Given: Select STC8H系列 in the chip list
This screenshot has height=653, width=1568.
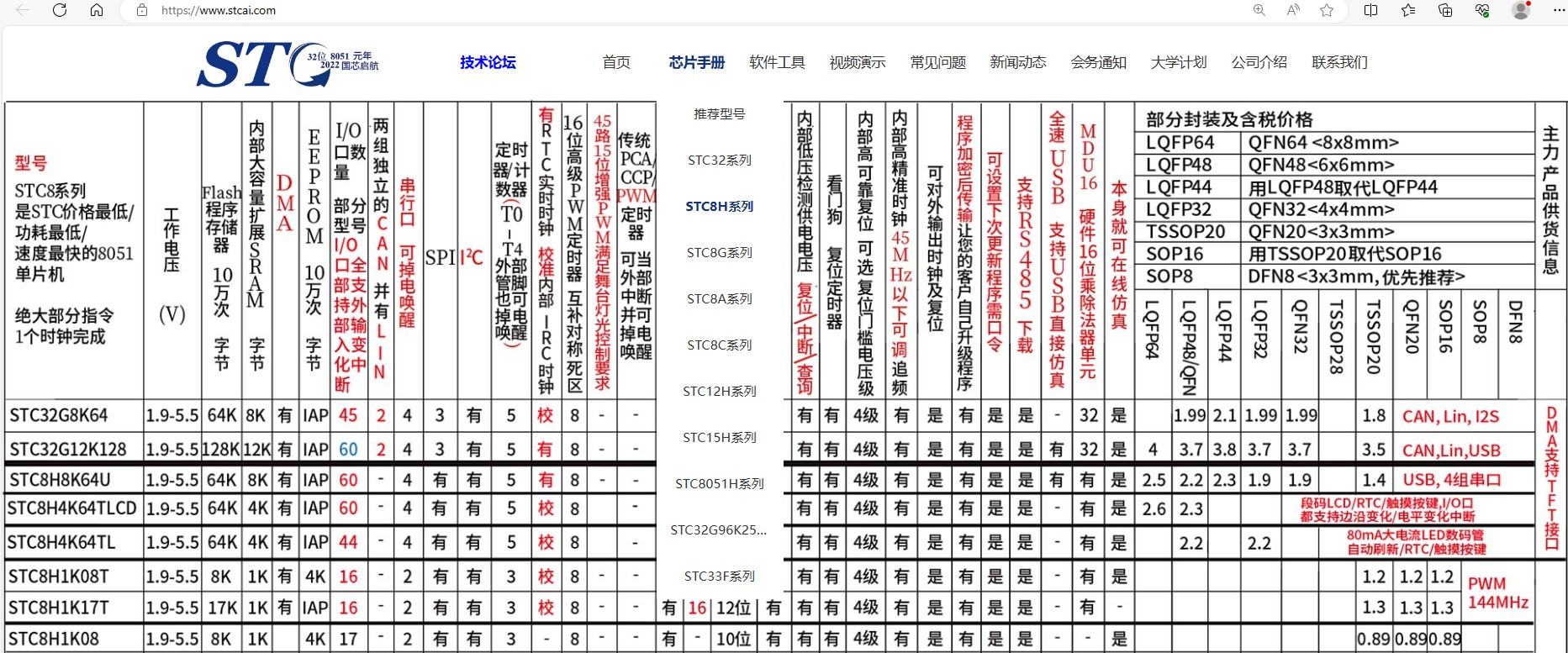Looking at the screenshot, I should 719,206.
